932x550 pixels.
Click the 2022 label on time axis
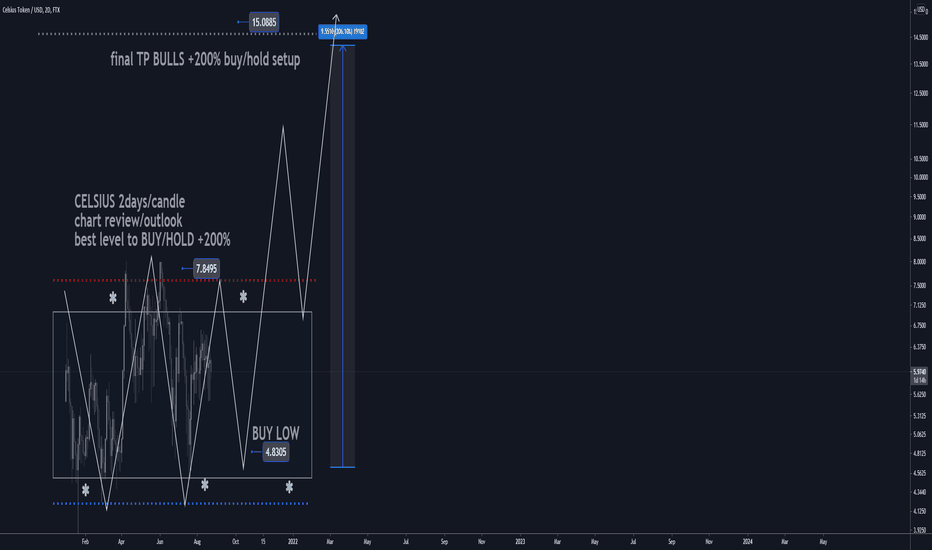292,542
